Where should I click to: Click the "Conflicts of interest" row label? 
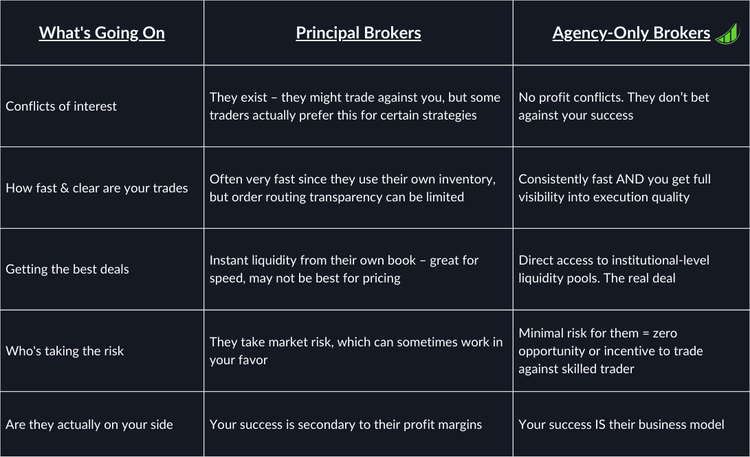point(63,106)
